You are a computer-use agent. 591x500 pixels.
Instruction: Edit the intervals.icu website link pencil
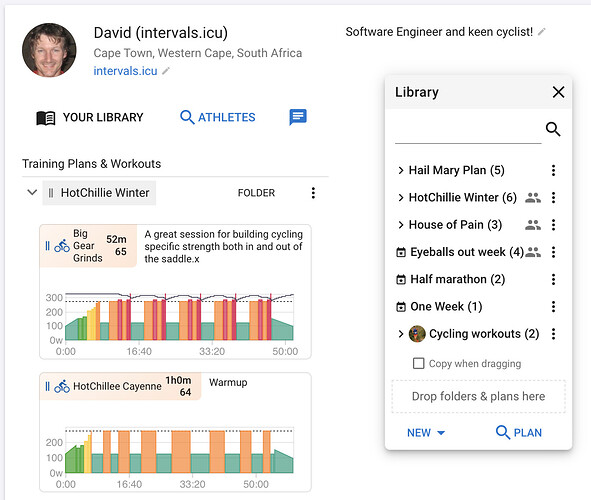pos(166,71)
